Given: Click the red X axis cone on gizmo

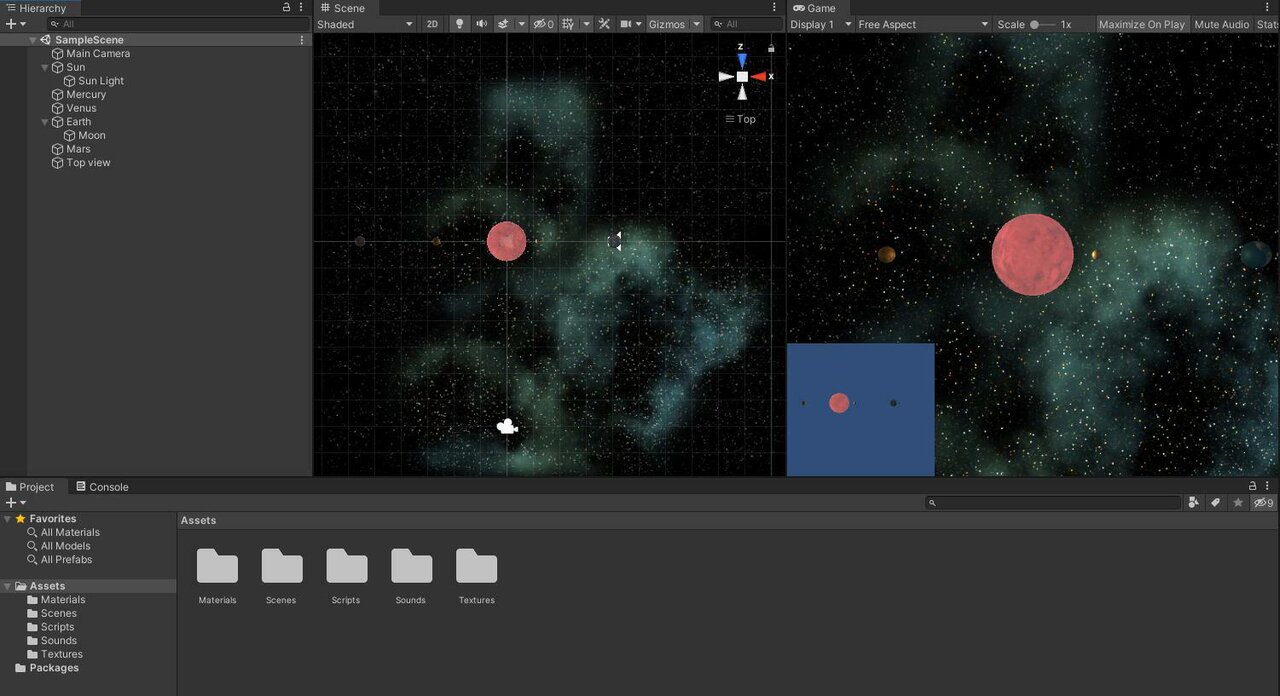Looking at the screenshot, I should 760,77.
